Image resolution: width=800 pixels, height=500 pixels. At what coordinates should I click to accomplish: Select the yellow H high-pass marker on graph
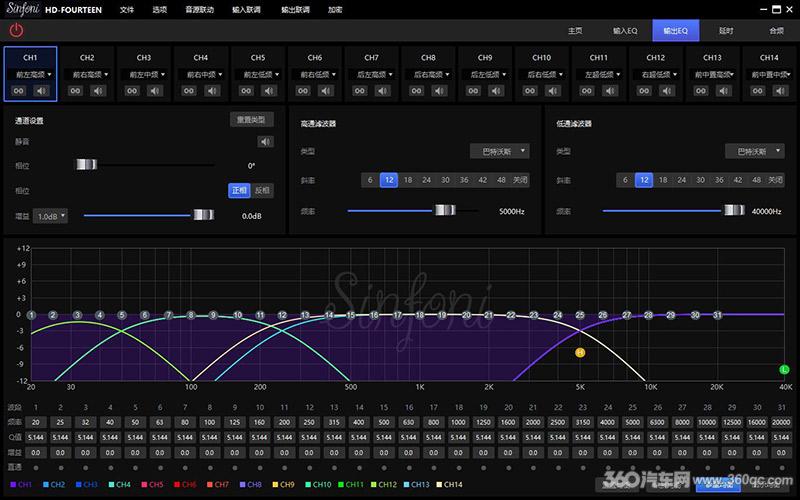coord(580,353)
